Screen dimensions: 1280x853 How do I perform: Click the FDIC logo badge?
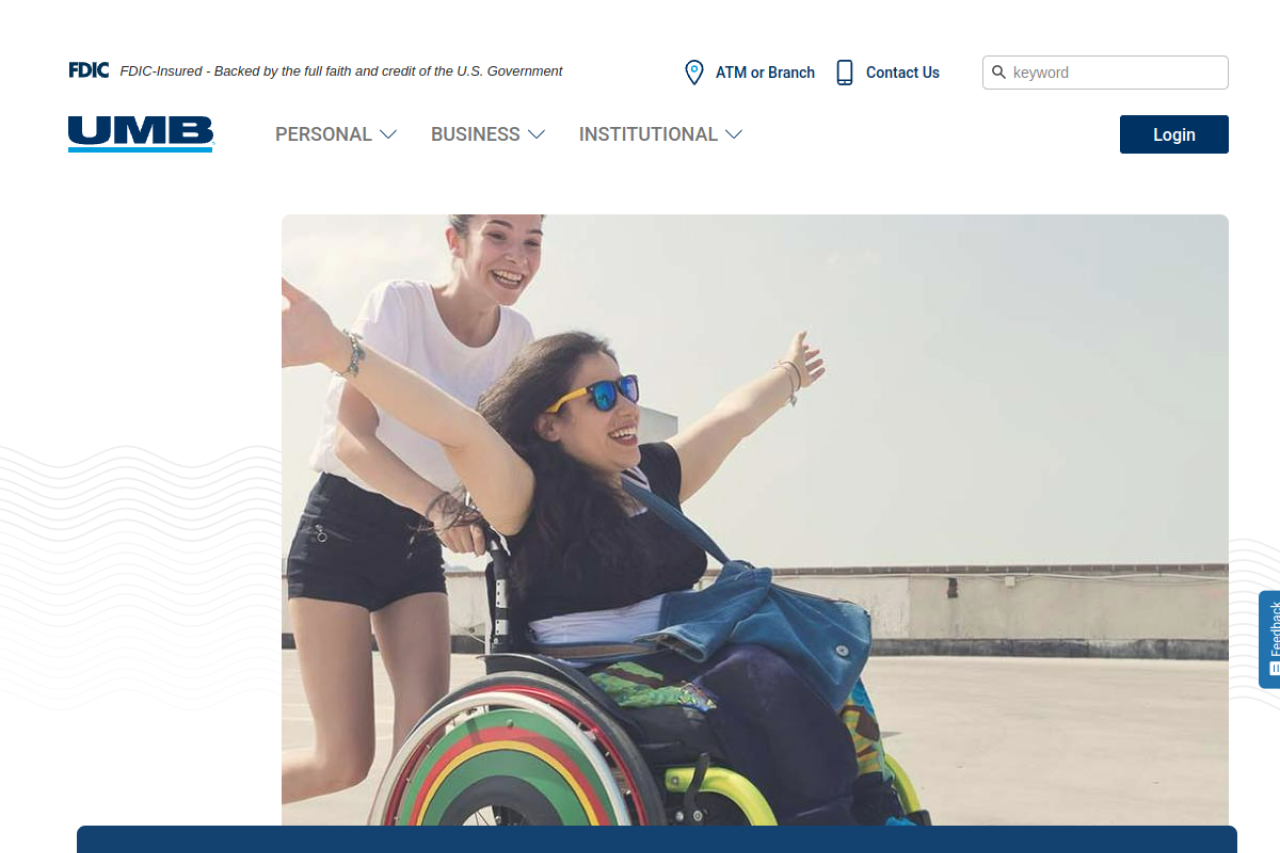pyautogui.click(x=89, y=70)
